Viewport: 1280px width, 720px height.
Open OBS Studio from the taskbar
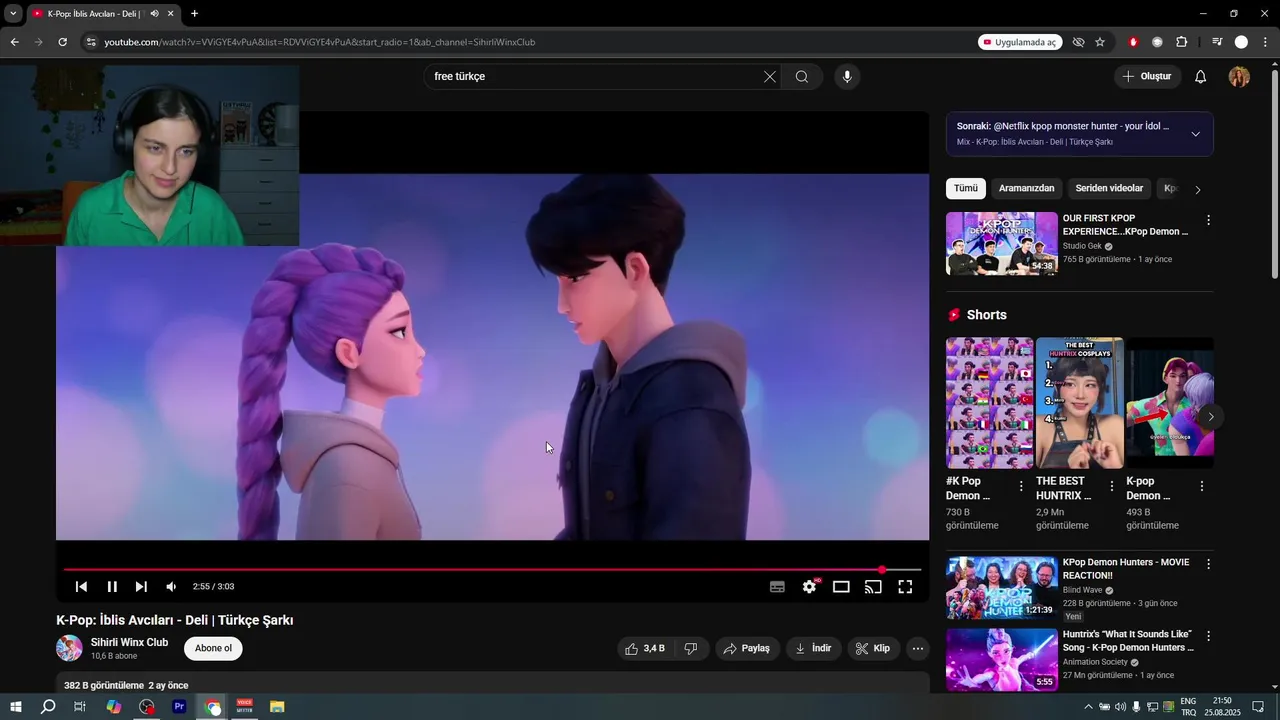(x=147, y=707)
